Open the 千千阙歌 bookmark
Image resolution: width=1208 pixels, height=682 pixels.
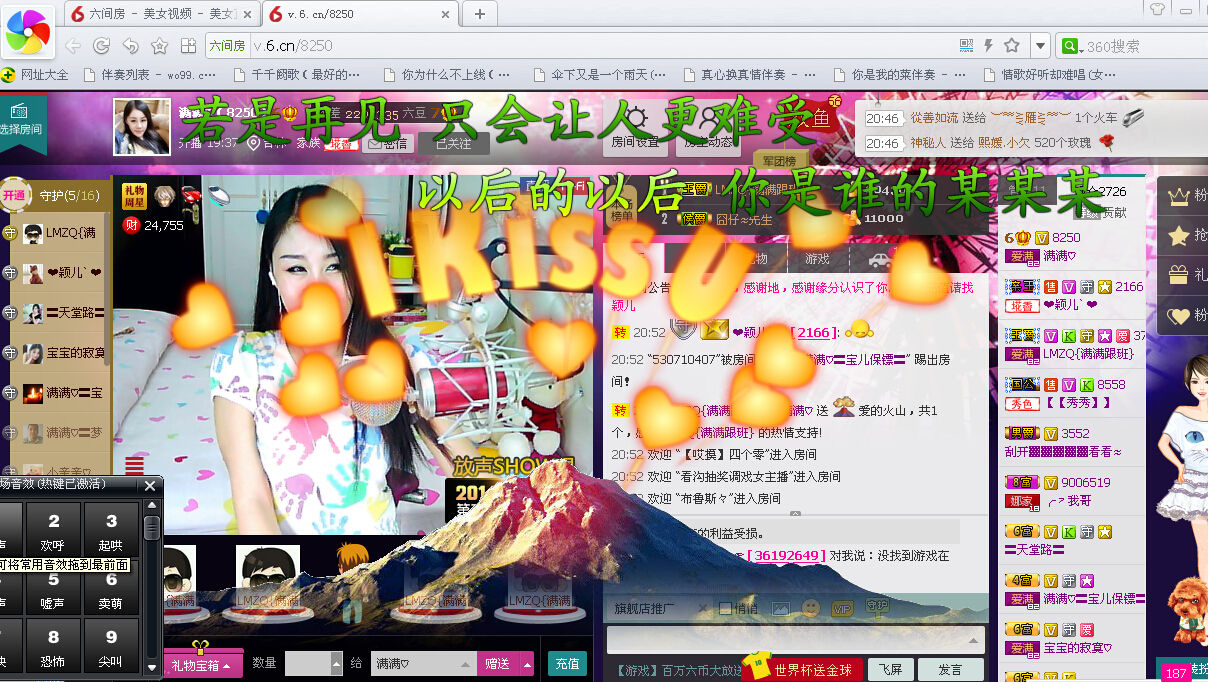pos(297,75)
